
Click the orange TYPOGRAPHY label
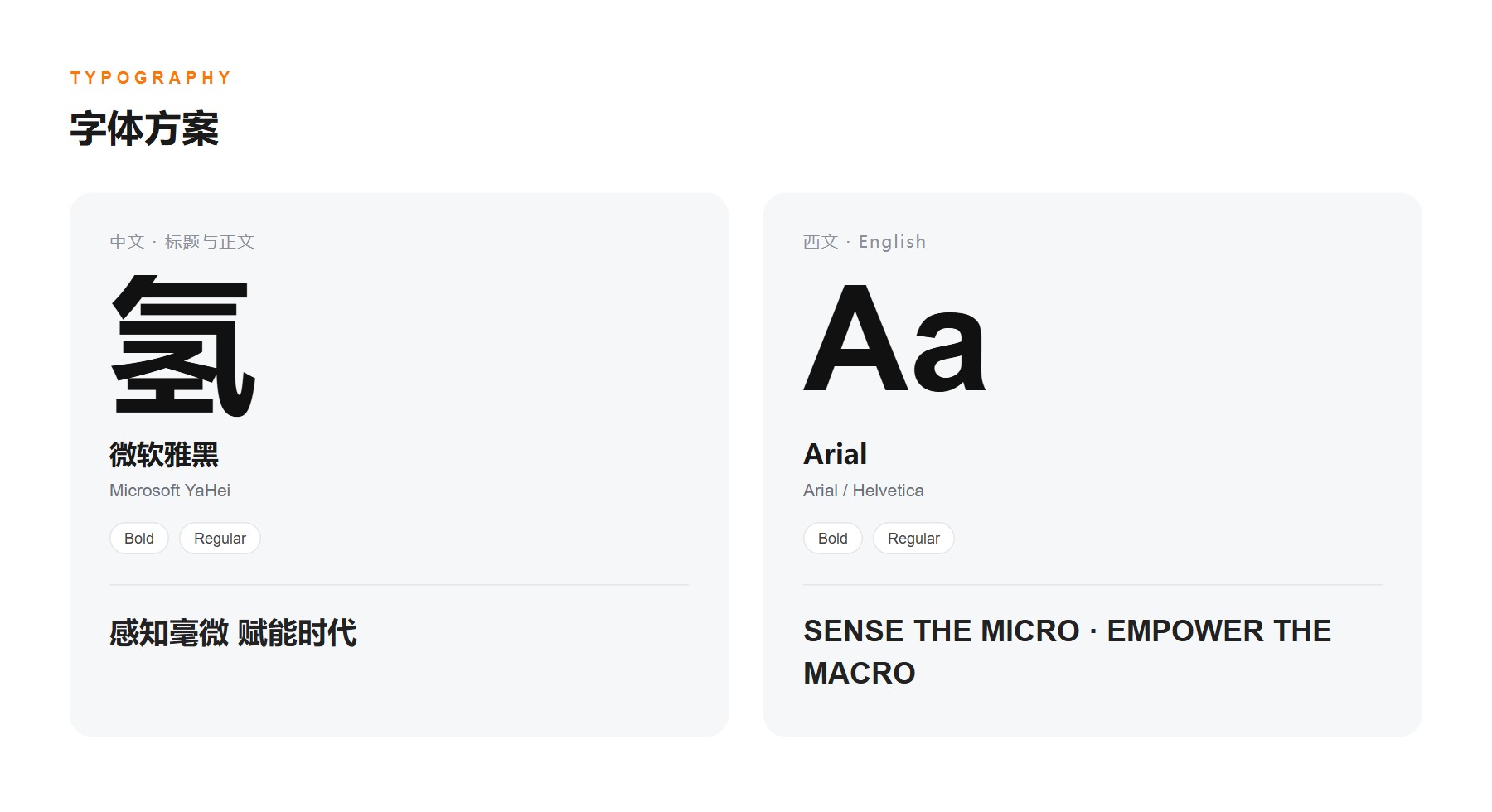[150, 78]
